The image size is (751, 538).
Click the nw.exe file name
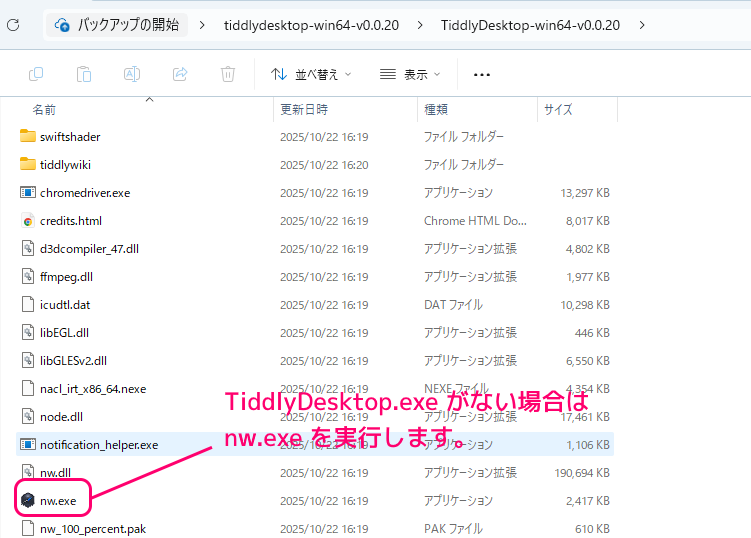click(58, 501)
